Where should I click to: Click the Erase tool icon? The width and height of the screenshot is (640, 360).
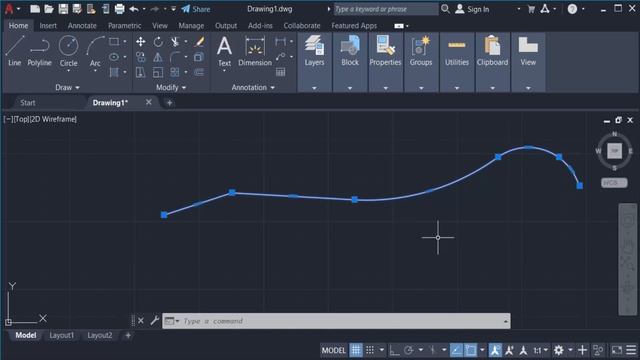point(199,42)
